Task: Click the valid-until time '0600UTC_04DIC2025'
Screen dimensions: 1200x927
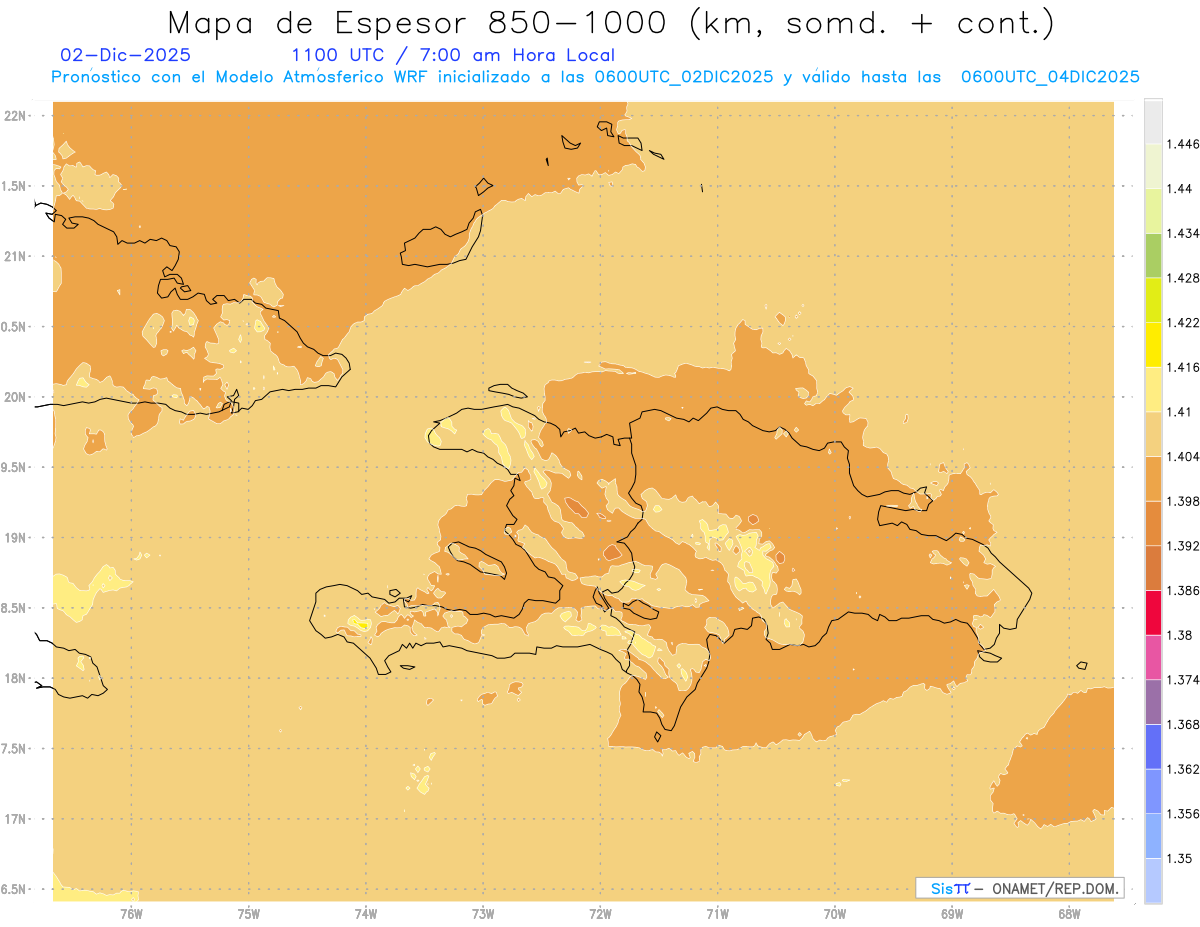Action: click(1050, 77)
